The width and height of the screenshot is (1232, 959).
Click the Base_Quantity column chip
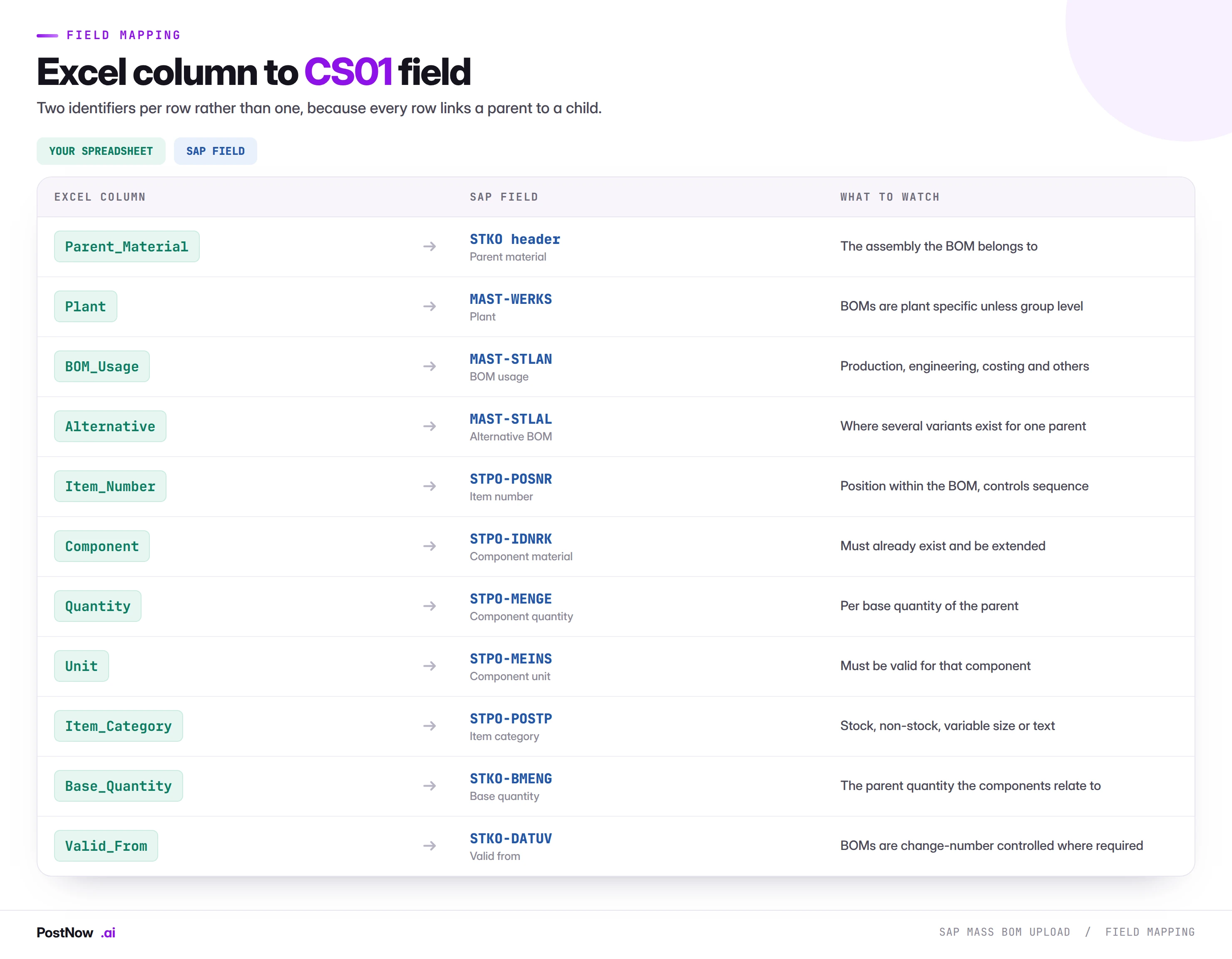(119, 786)
